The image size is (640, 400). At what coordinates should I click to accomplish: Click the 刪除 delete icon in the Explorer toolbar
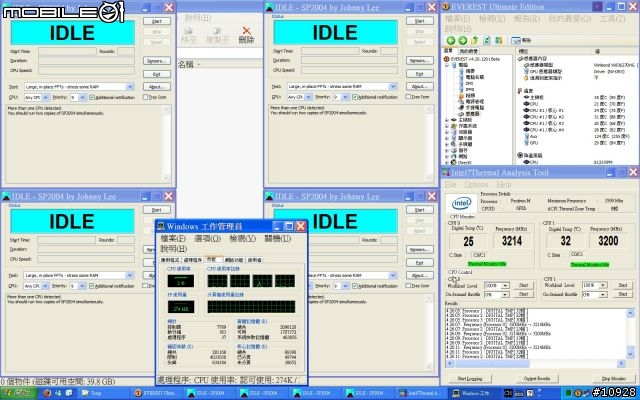(x=246, y=35)
